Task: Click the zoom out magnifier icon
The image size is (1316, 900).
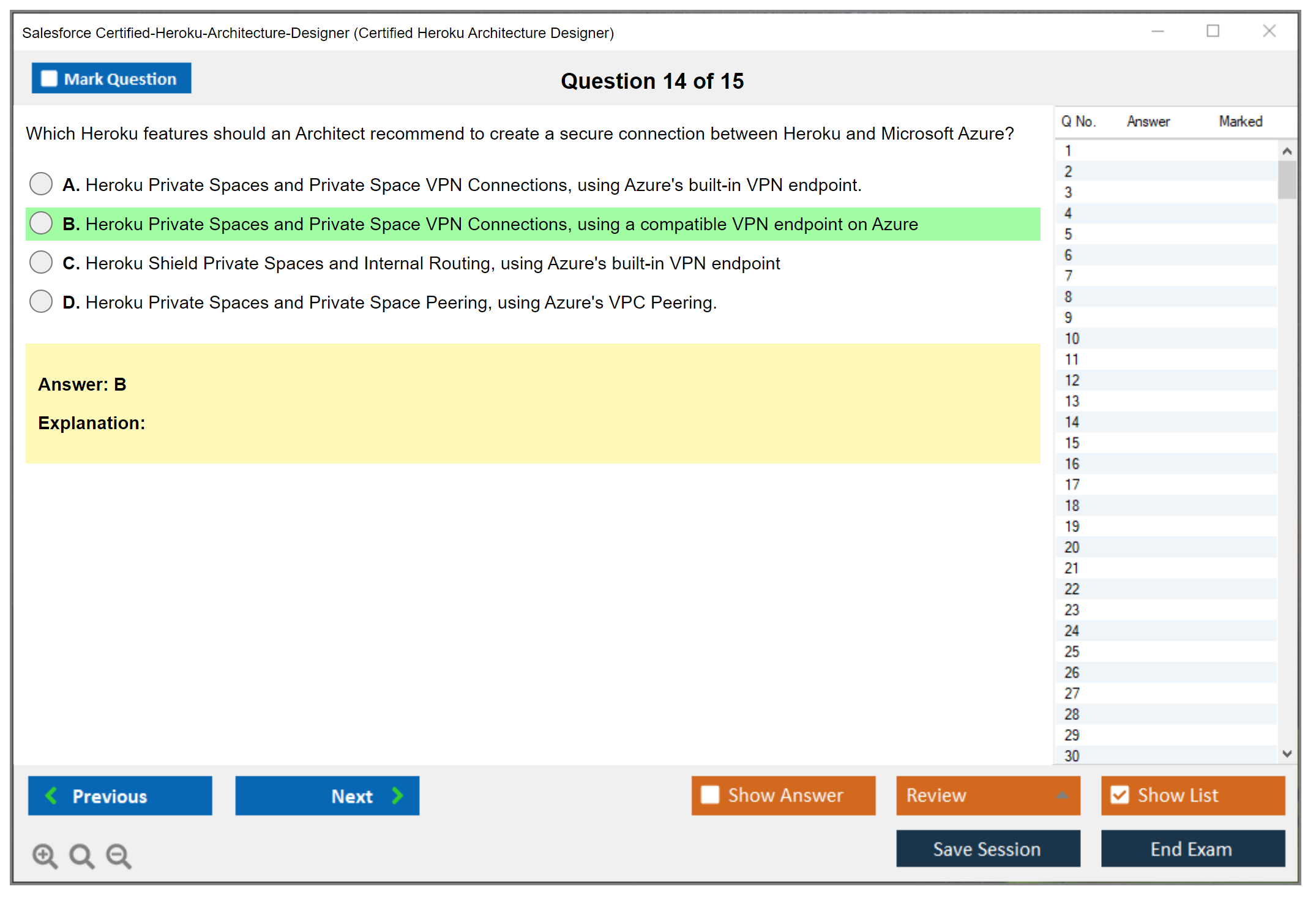Action: pos(119,855)
